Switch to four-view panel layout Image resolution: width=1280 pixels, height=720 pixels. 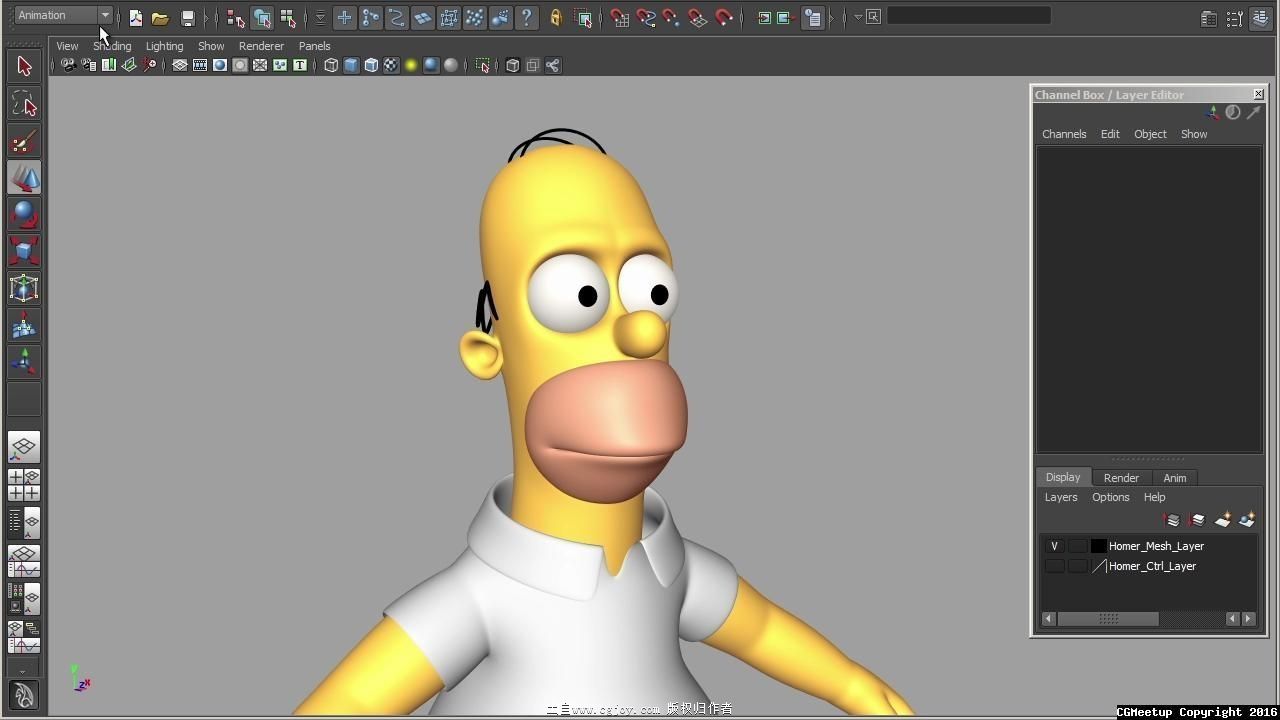click(24, 485)
